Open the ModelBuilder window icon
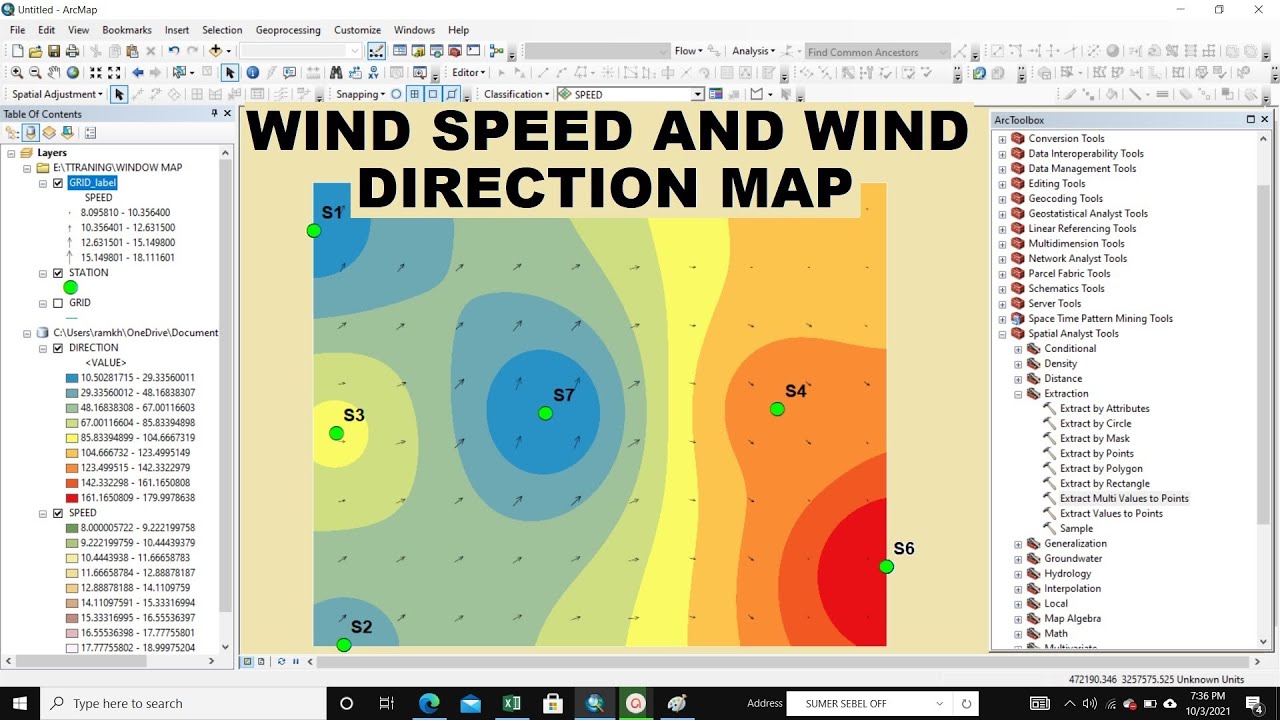Image resolution: width=1280 pixels, height=720 pixels. point(496,51)
